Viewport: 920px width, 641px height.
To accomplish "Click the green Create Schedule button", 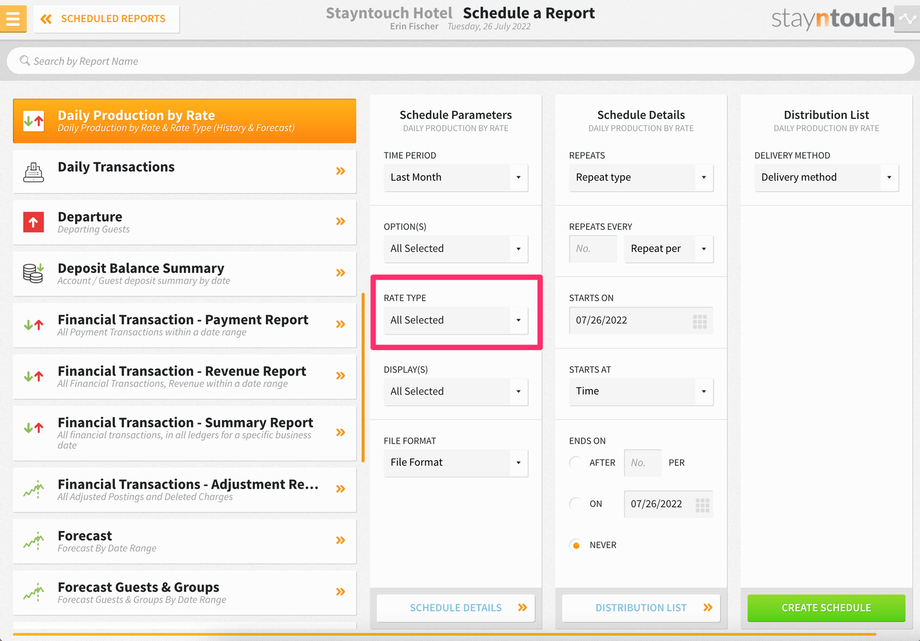I will coord(826,608).
